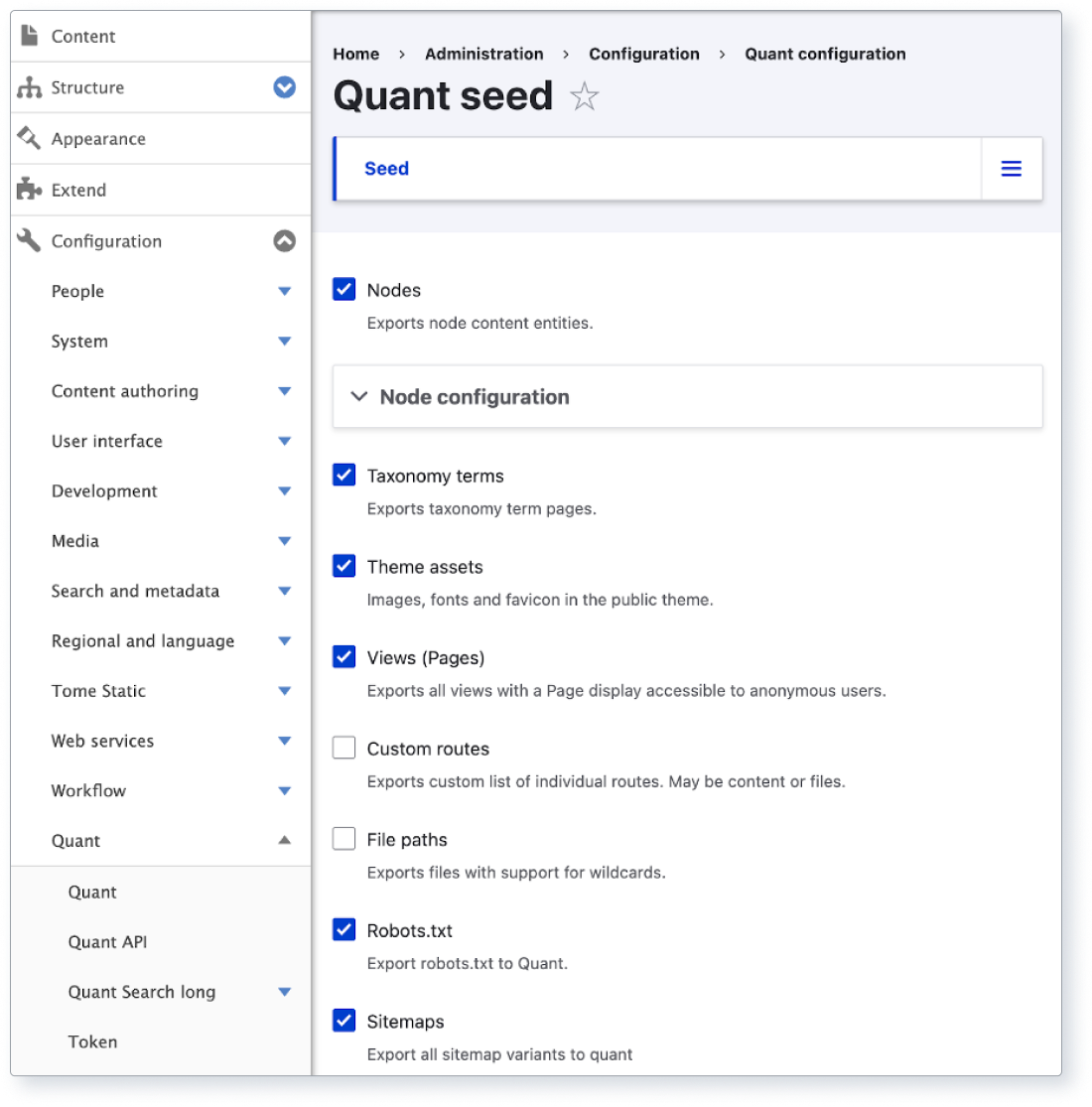The image size is (1092, 1107).
Task: Open the Quant API menu item
Action: (106, 941)
